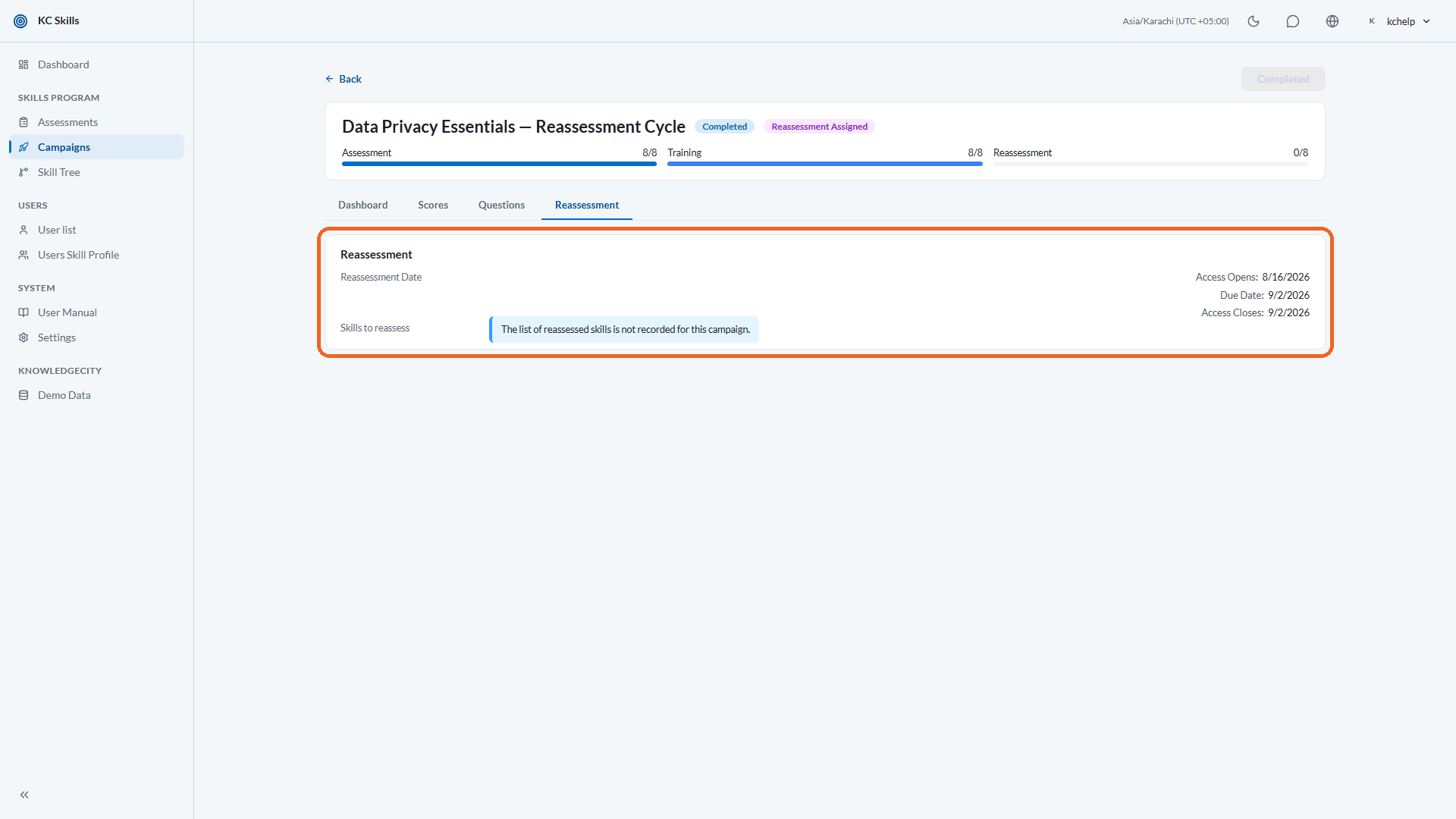Open the language globe icon
The image size is (1456, 819).
(x=1332, y=21)
